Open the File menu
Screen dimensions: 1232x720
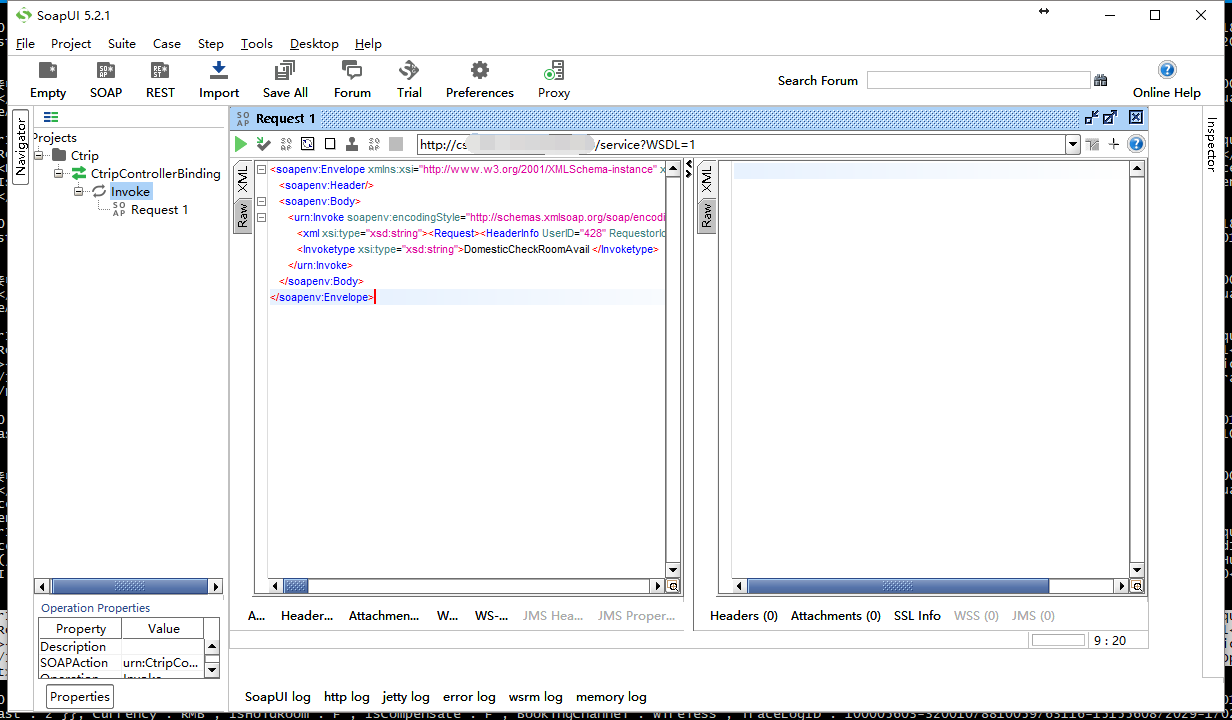coord(26,43)
